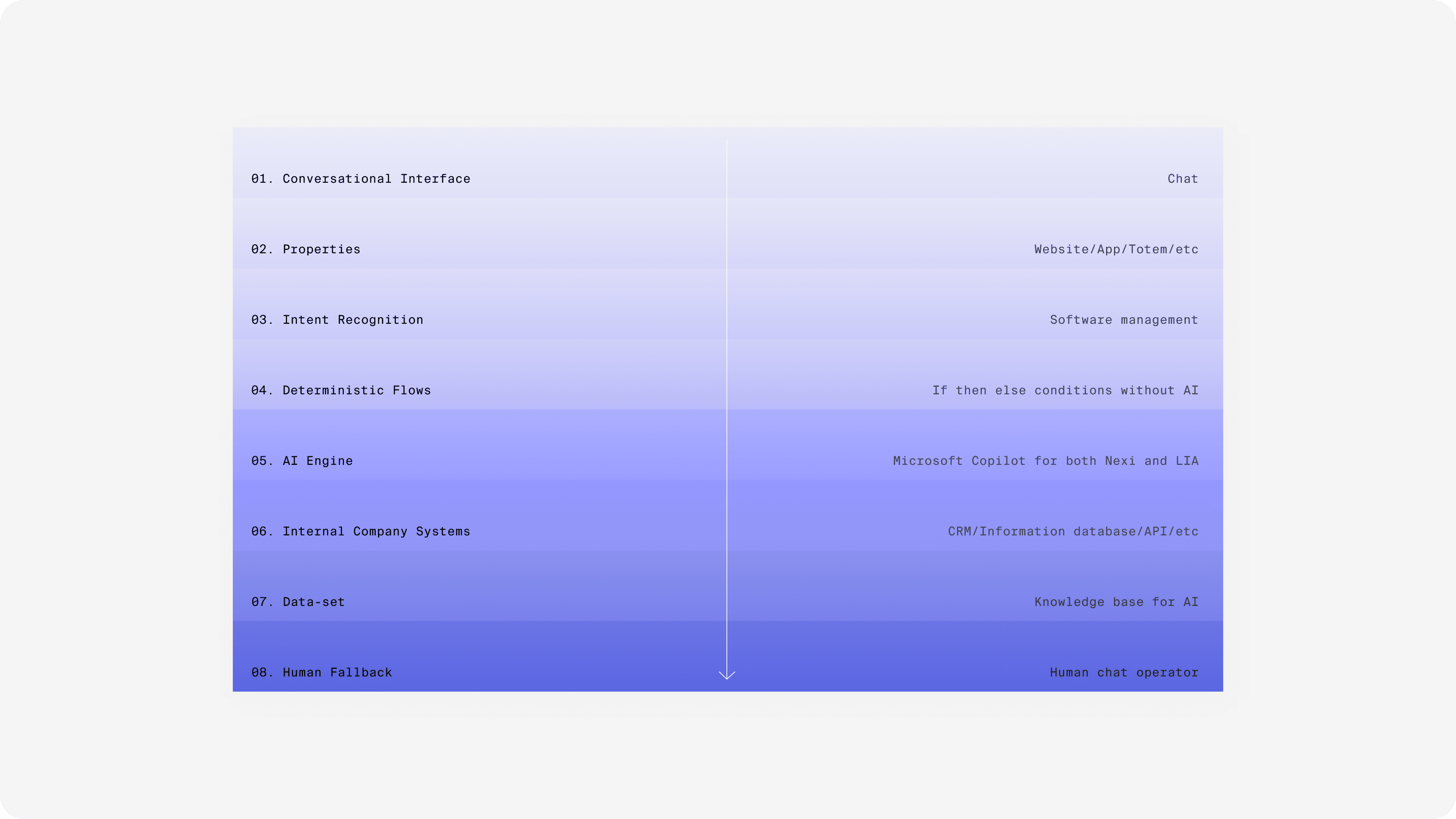Image resolution: width=1456 pixels, height=819 pixels.
Task: Select the "01. Conversational Interface" row
Action: click(x=360, y=179)
